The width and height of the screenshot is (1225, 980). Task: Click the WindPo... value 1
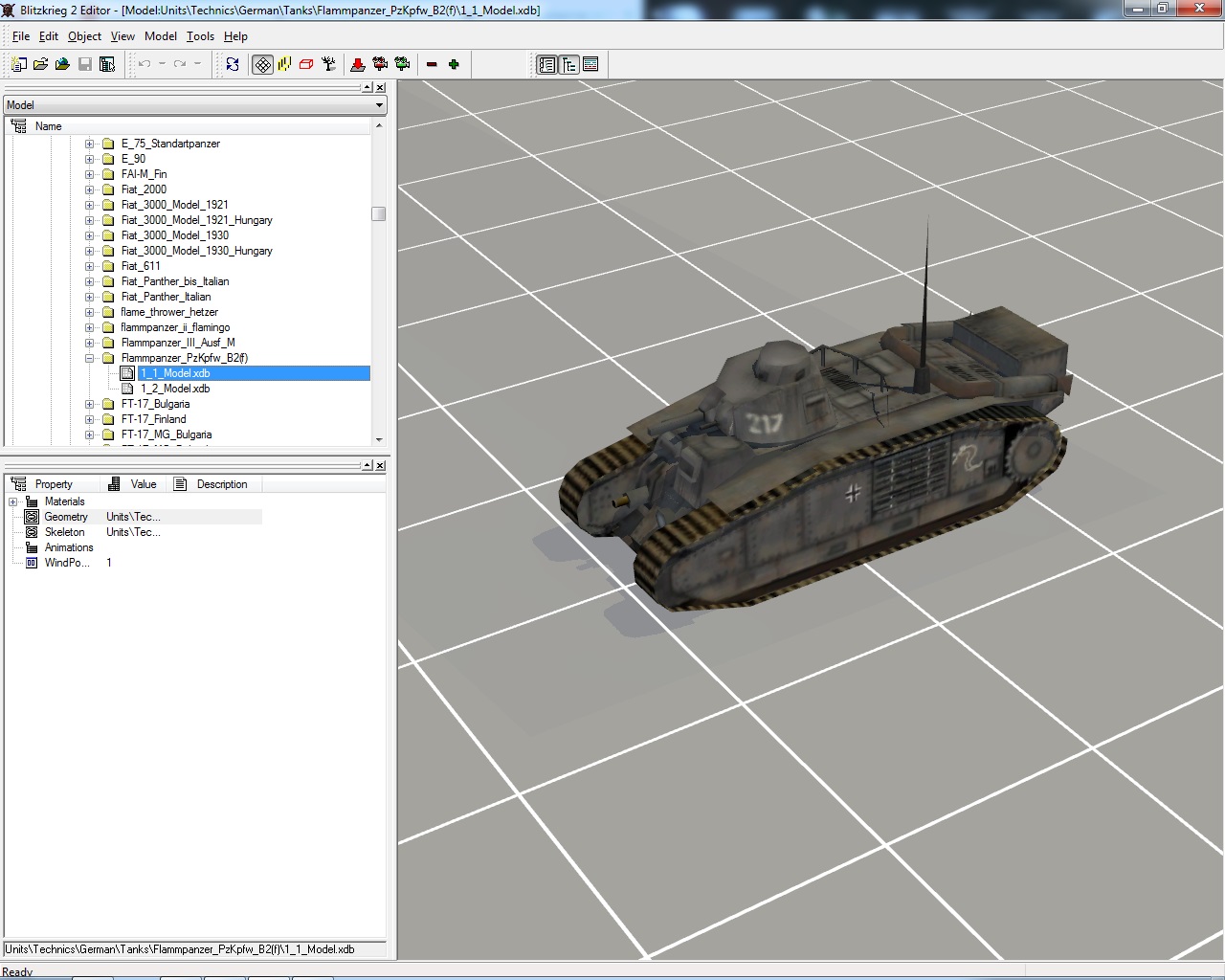[109, 563]
